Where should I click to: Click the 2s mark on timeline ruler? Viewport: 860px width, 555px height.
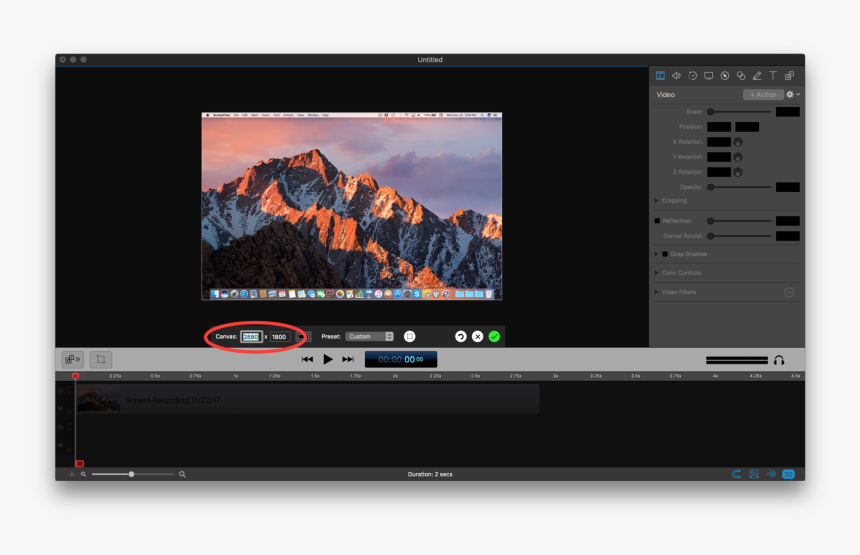coord(395,376)
